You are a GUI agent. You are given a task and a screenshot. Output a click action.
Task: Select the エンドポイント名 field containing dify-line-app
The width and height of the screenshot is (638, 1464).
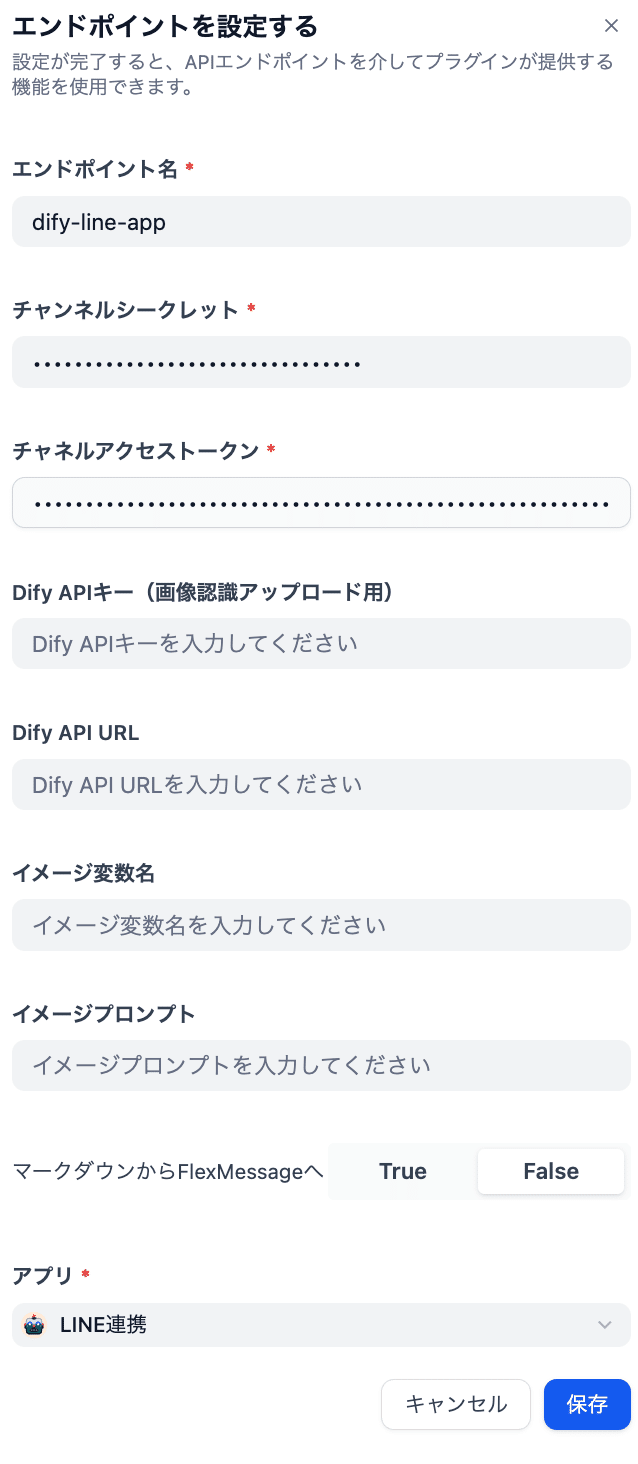point(320,221)
